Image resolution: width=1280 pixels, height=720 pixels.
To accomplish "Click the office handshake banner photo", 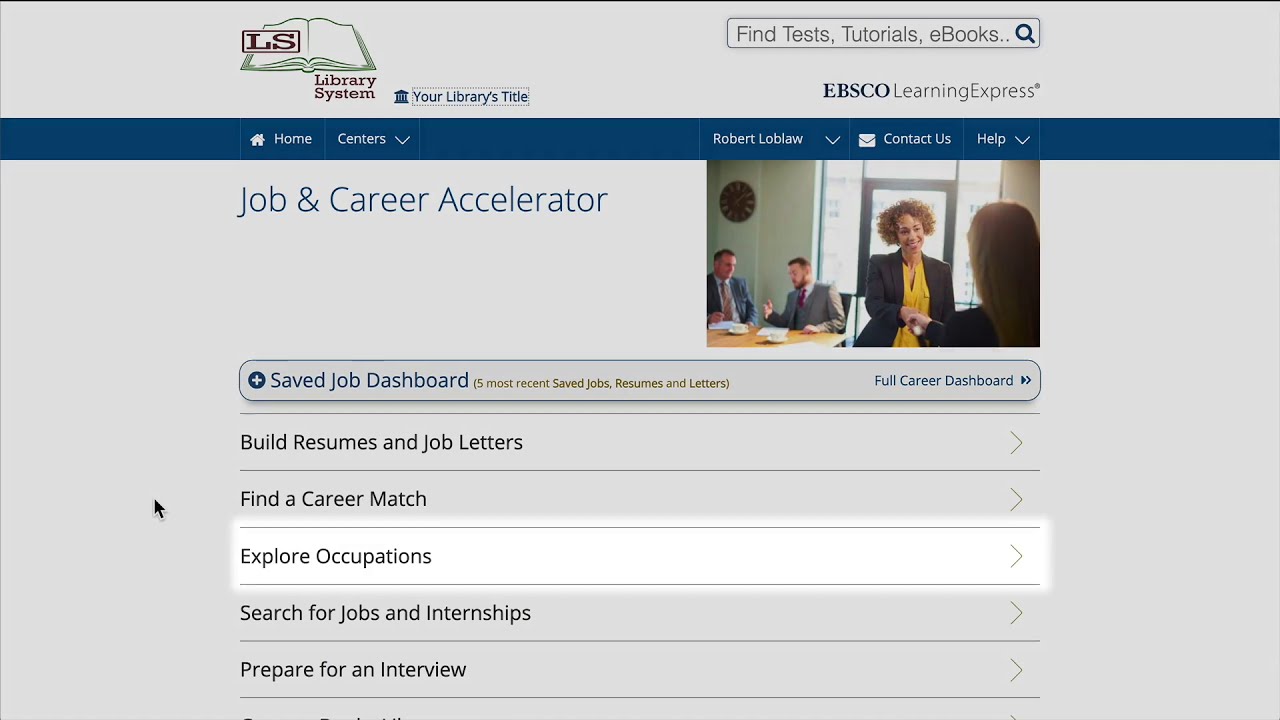I will pyautogui.click(x=873, y=254).
